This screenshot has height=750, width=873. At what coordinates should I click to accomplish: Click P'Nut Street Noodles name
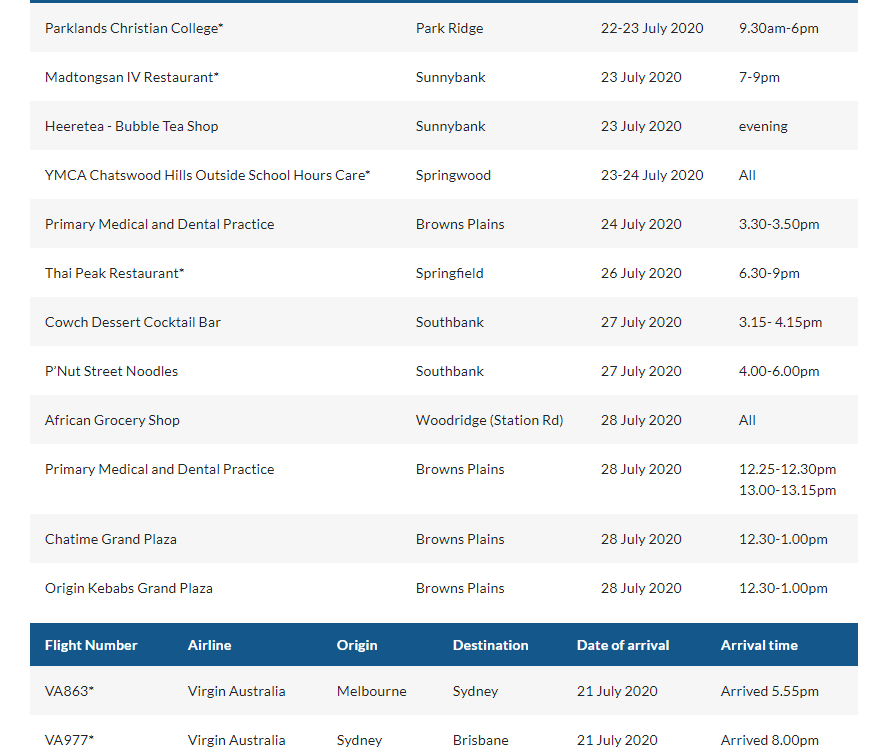click(x=111, y=371)
